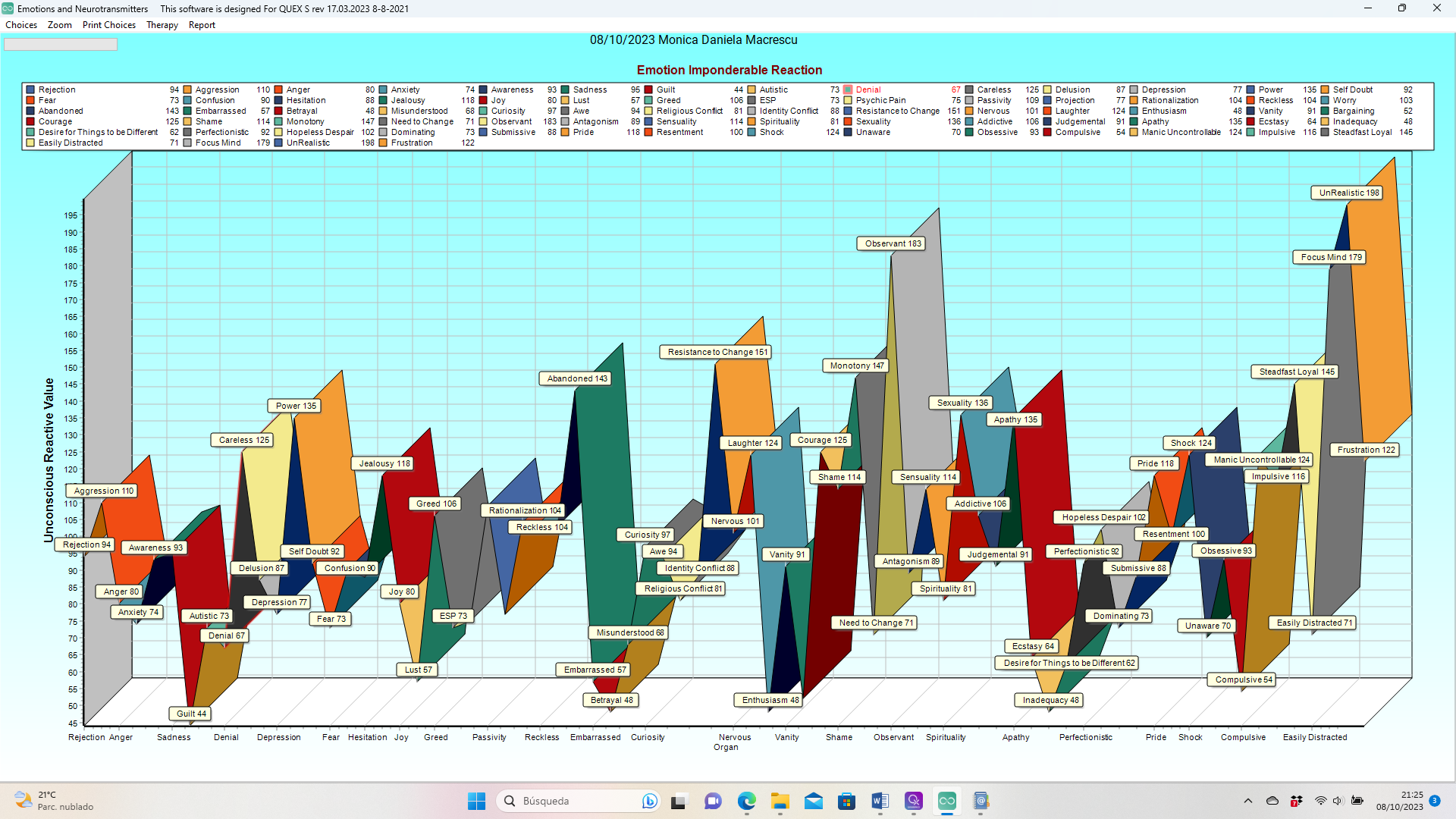The image size is (1456, 819).
Task: Click the Self Doubt color swatch in the legend
Action: click(x=1325, y=89)
